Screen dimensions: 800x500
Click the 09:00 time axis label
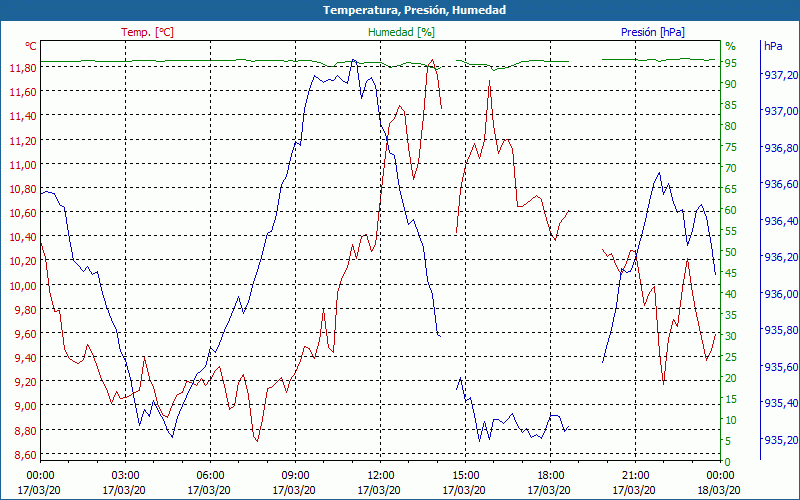pyautogui.click(x=295, y=476)
